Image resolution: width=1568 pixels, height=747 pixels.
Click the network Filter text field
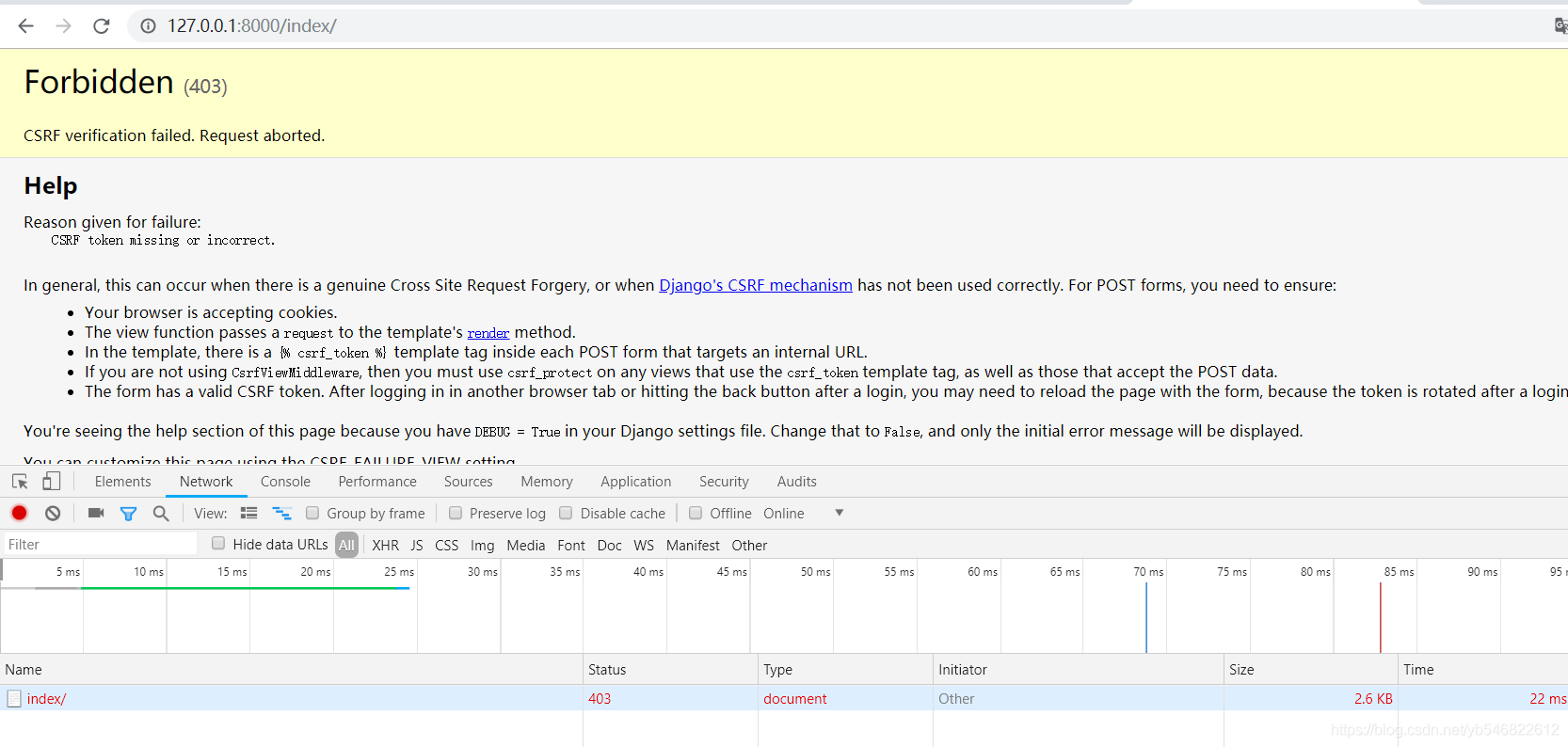click(x=100, y=544)
